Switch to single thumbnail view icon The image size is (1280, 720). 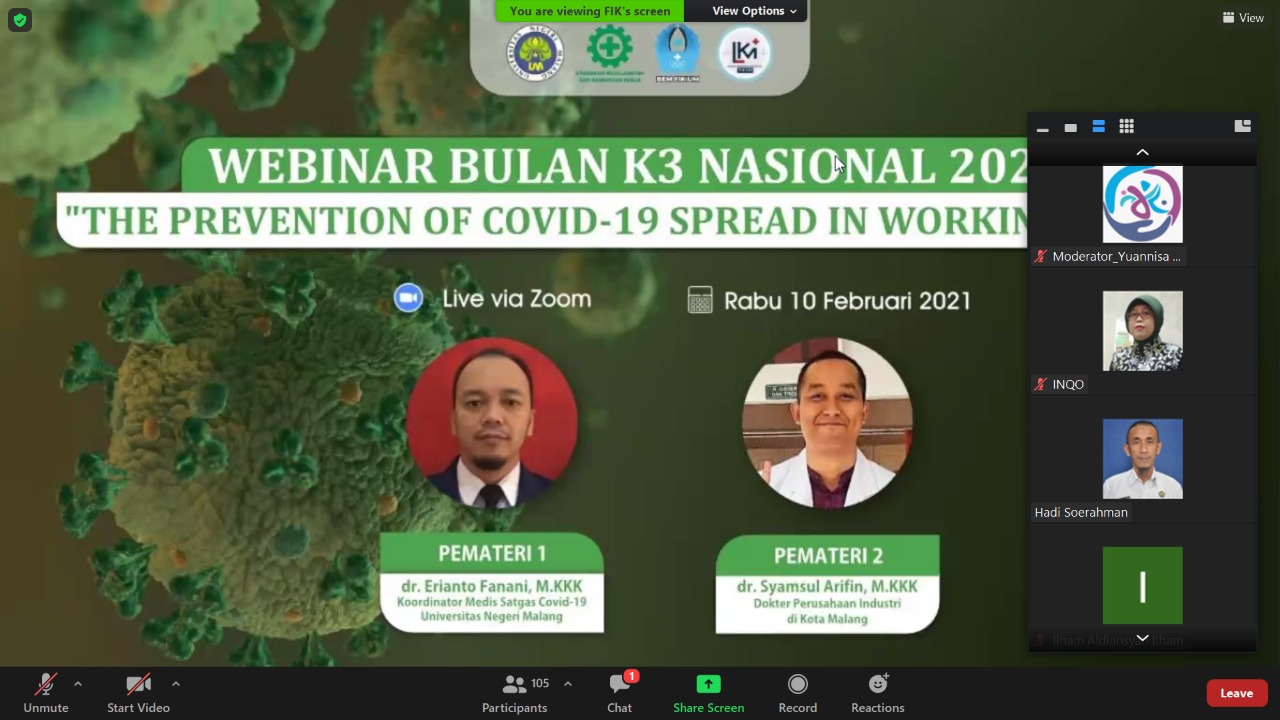pos(1070,127)
